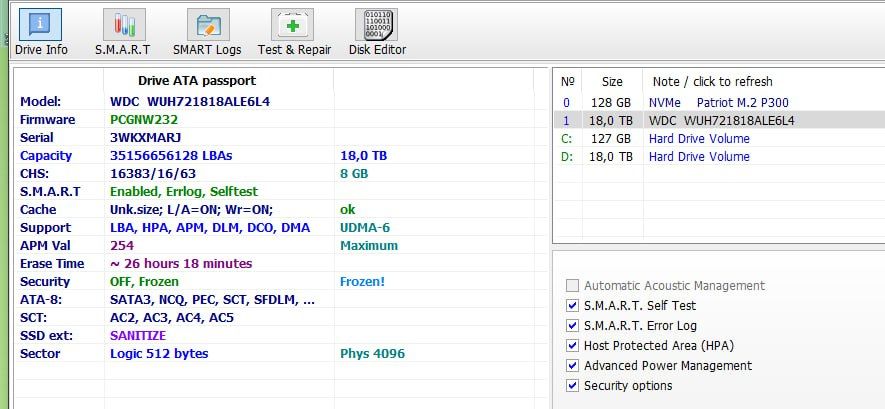Click the № column header
The height and width of the screenshot is (409, 885).
pos(567,81)
